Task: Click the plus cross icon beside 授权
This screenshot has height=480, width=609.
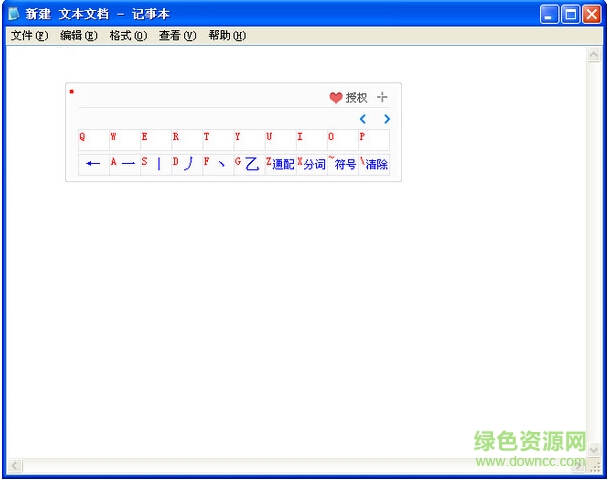Action: click(382, 97)
